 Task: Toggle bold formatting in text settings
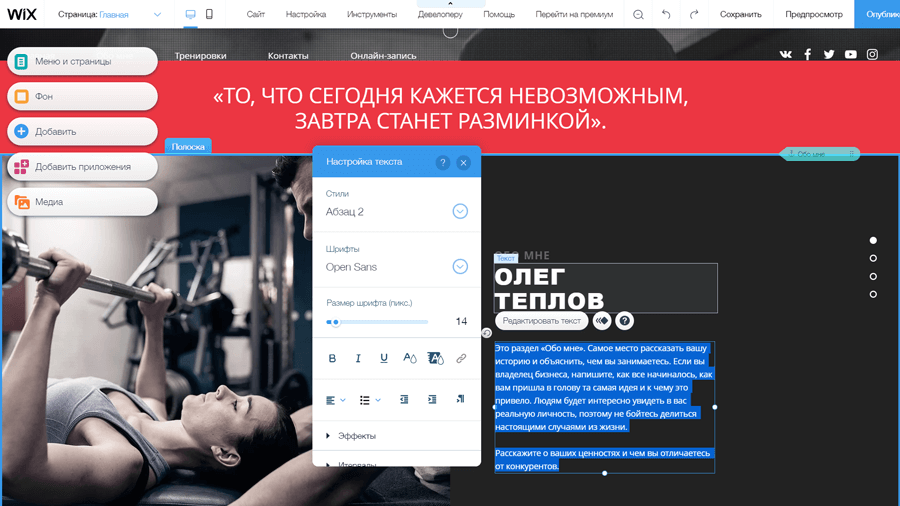coord(332,358)
